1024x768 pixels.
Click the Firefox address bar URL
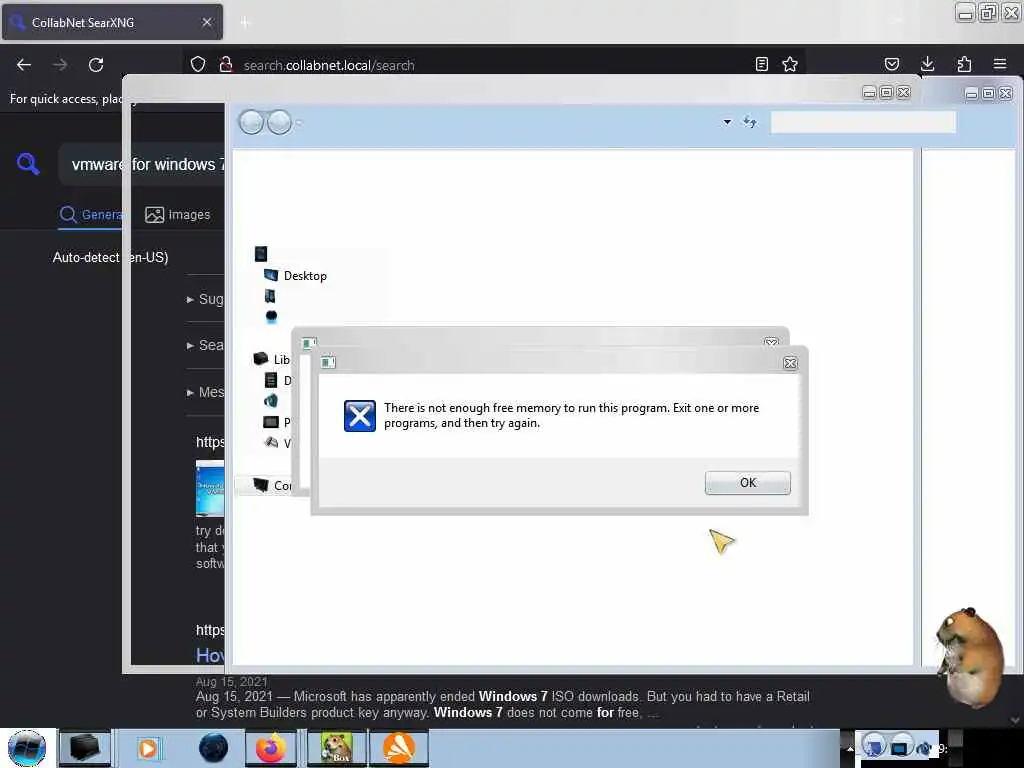click(329, 65)
